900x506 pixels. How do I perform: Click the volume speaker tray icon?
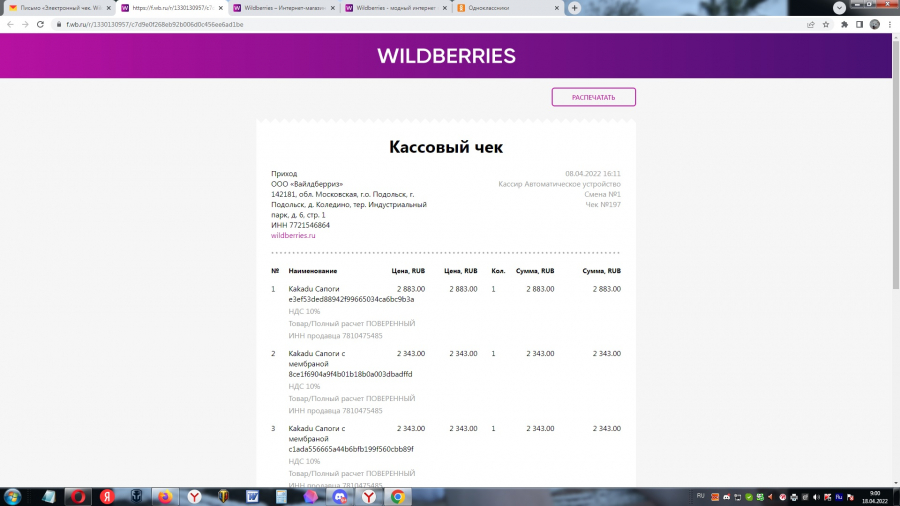click(x=816, y=497)
